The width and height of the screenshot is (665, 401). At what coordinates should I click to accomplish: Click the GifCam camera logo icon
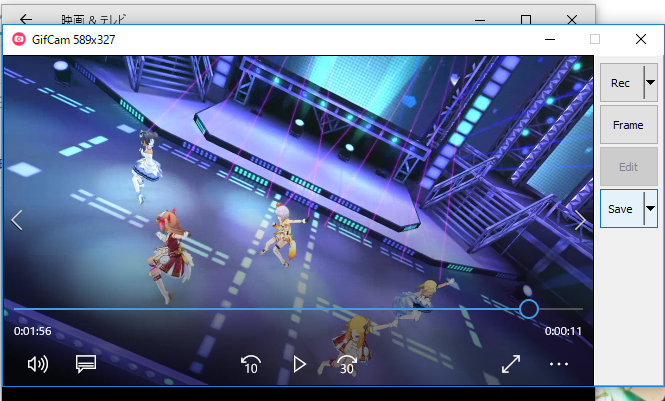19,39
